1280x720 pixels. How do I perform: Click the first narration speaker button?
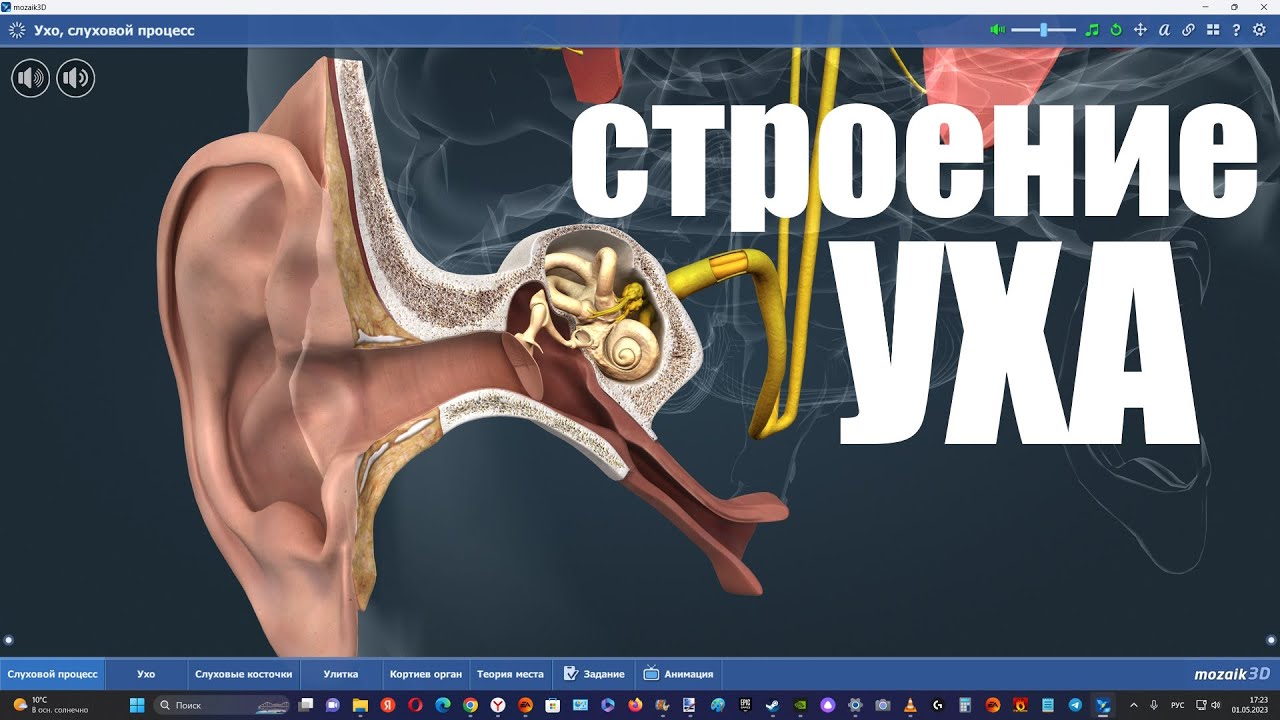[30, 78]
